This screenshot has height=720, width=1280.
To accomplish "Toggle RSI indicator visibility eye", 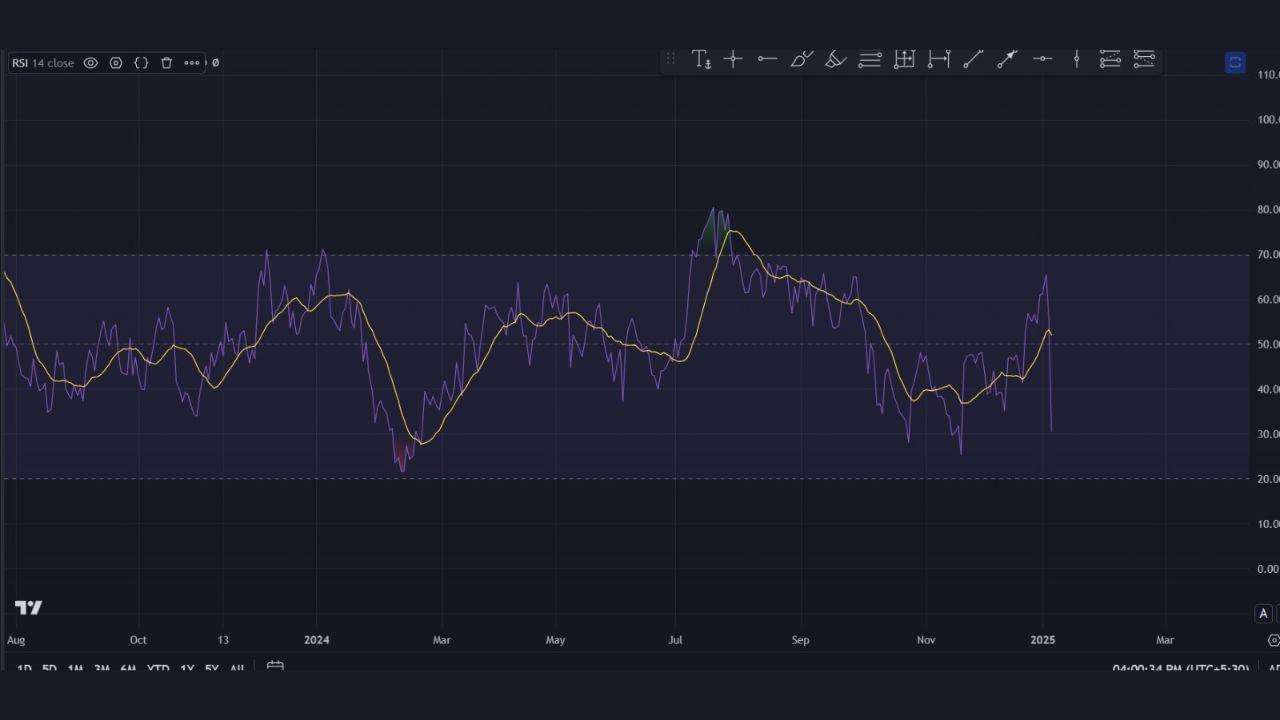I will [x=90, y=63].
